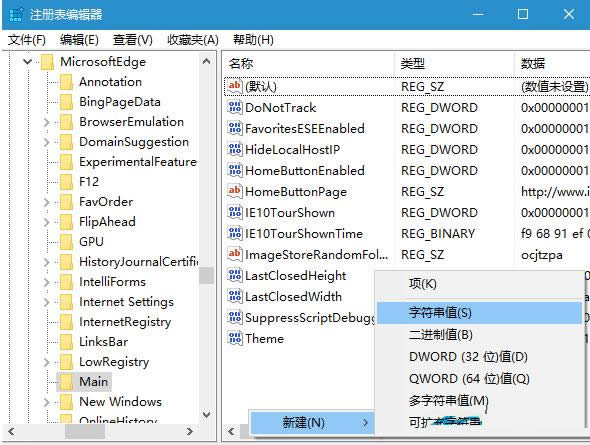Click the DWORD icon beside HideLocalHostIP
590x445 pixels.
(x=234, y=149)
